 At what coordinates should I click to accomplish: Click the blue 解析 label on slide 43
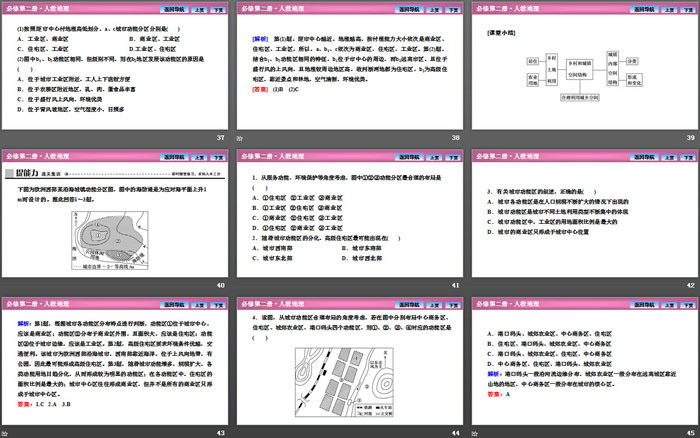point(25,324)
